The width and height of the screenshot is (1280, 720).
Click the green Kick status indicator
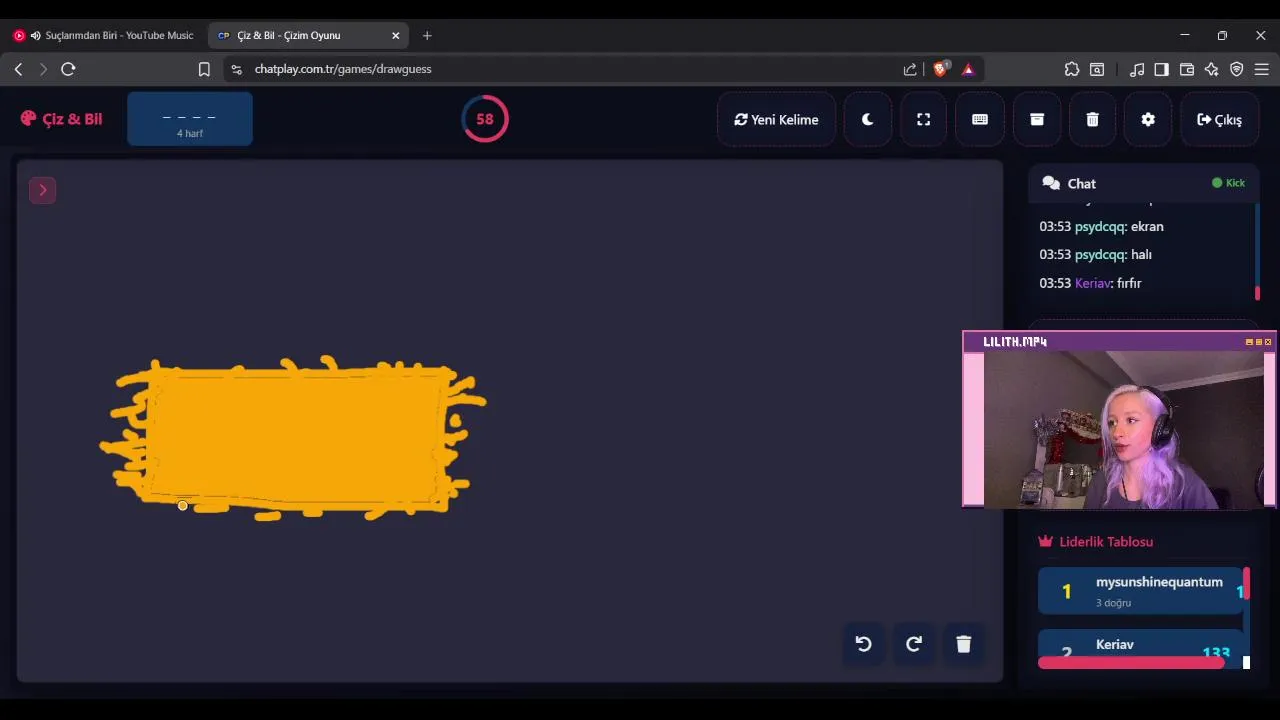click(1228, 183)
